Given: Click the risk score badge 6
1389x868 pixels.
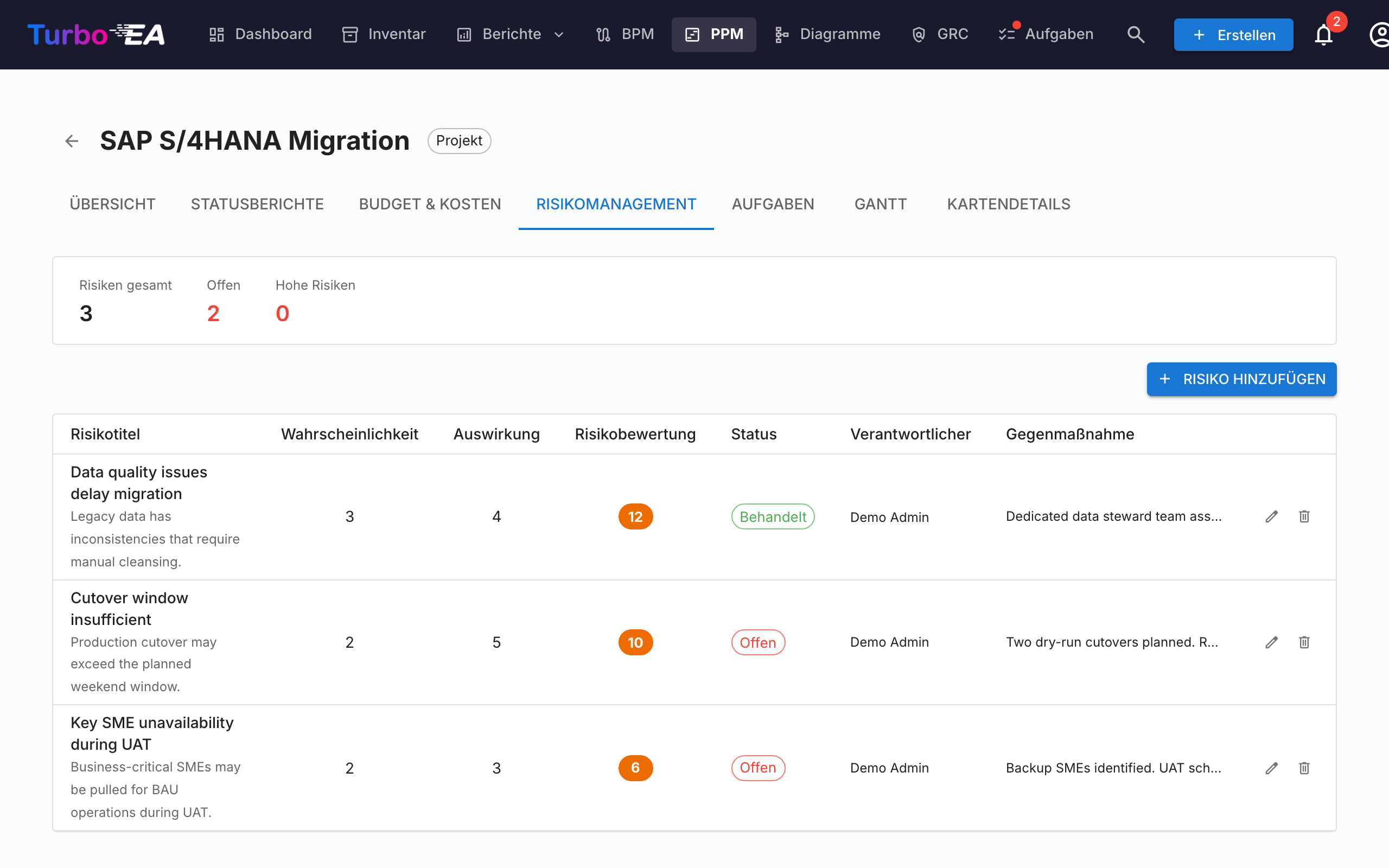Looking at the screenshot, I should [x=635, y=768].
